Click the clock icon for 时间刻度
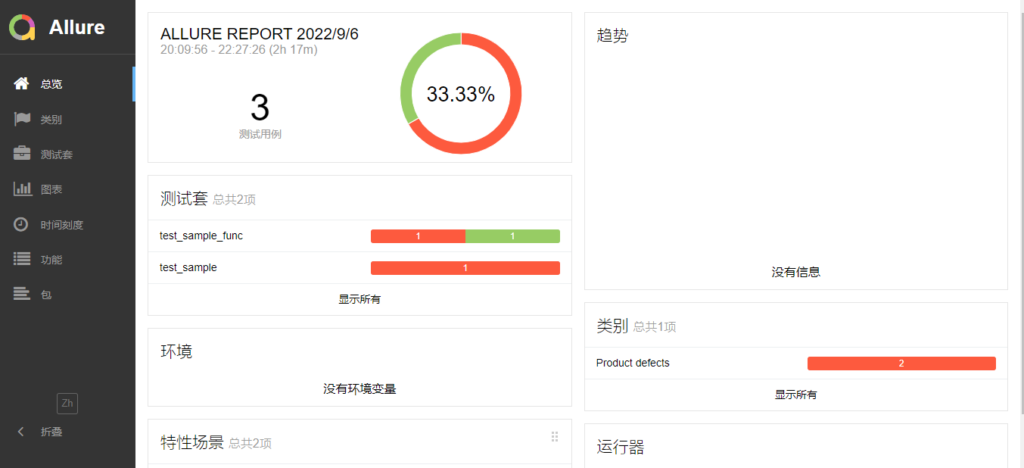The image size is (1024, 468). (21, 224)
